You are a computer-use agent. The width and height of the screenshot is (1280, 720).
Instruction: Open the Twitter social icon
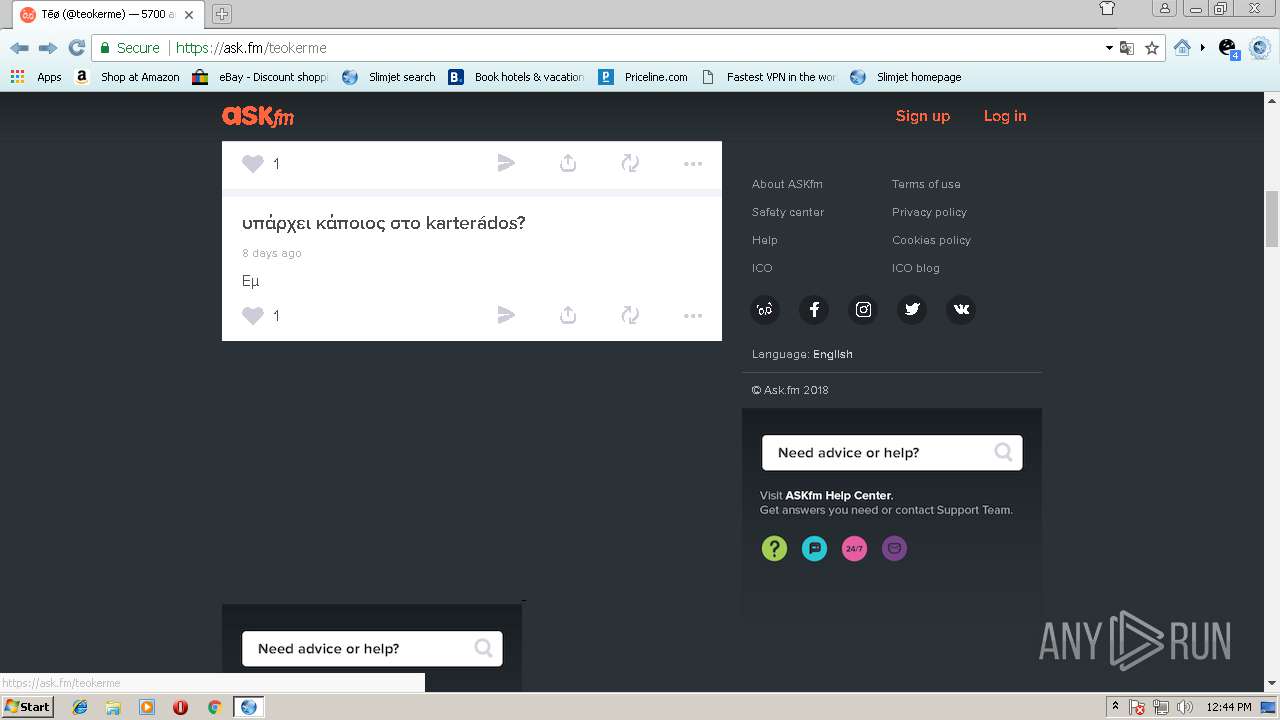click(x=912, y=310)
